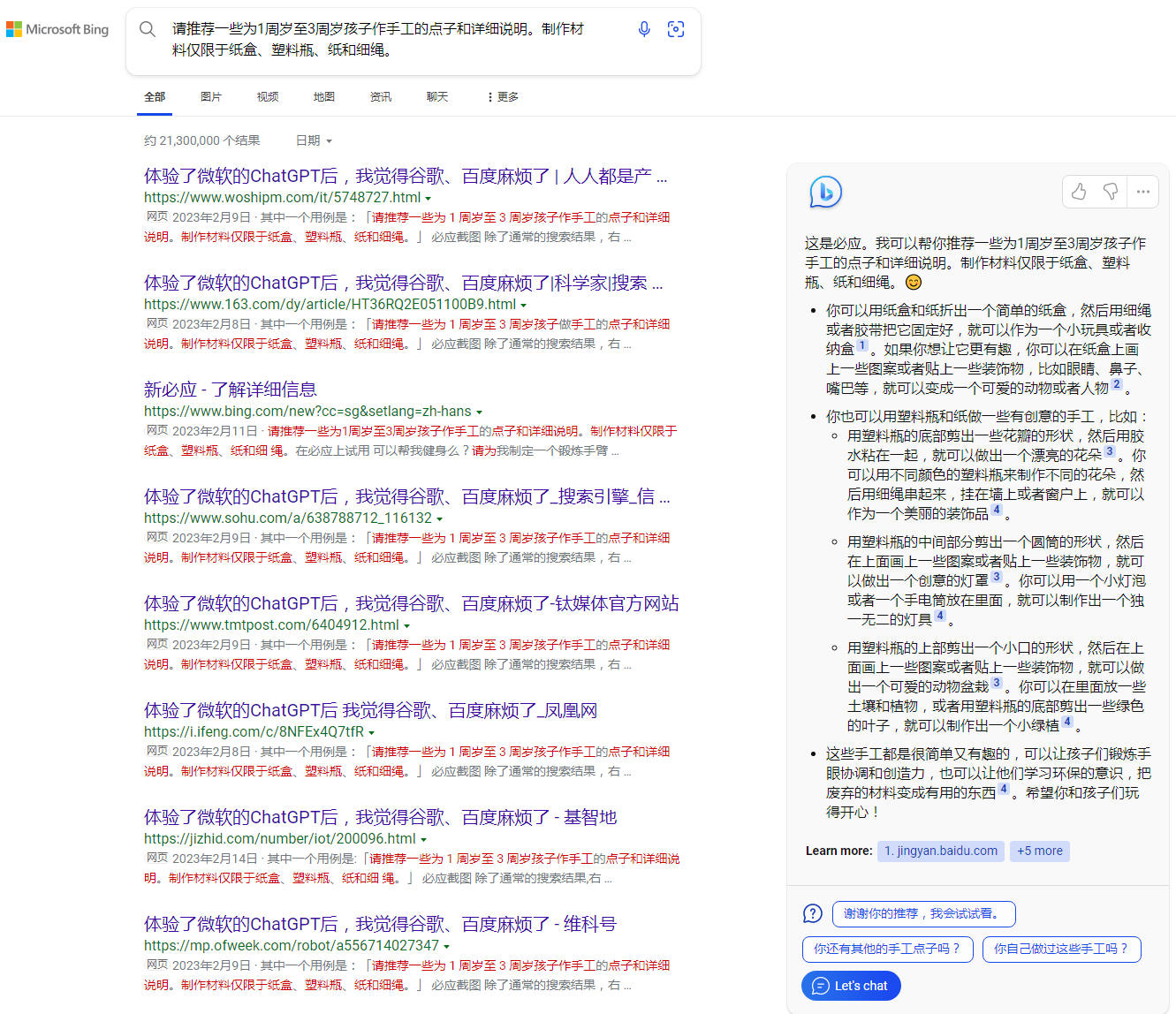Open 新必应 - 了解详细信息 link
The image size is (1176, 1014).
point(230,390)
